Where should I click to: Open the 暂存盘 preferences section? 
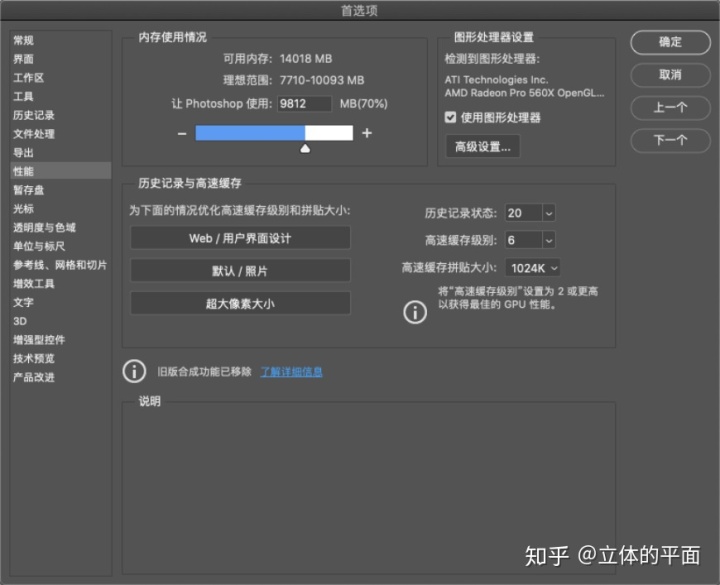[x=60, y=190]
